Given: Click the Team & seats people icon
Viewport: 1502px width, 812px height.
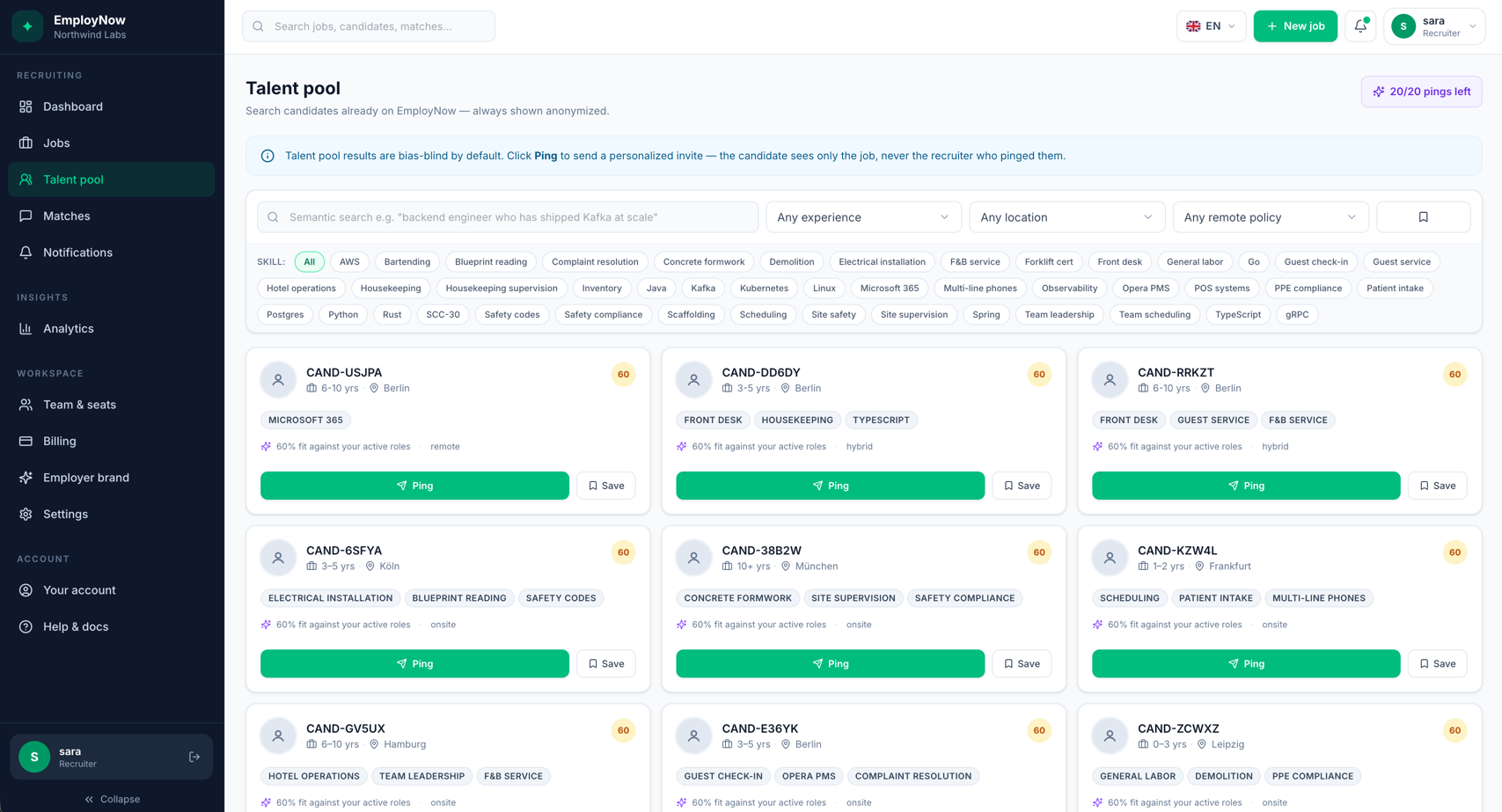Looking at the screenshot, I should tap(26, 405).
